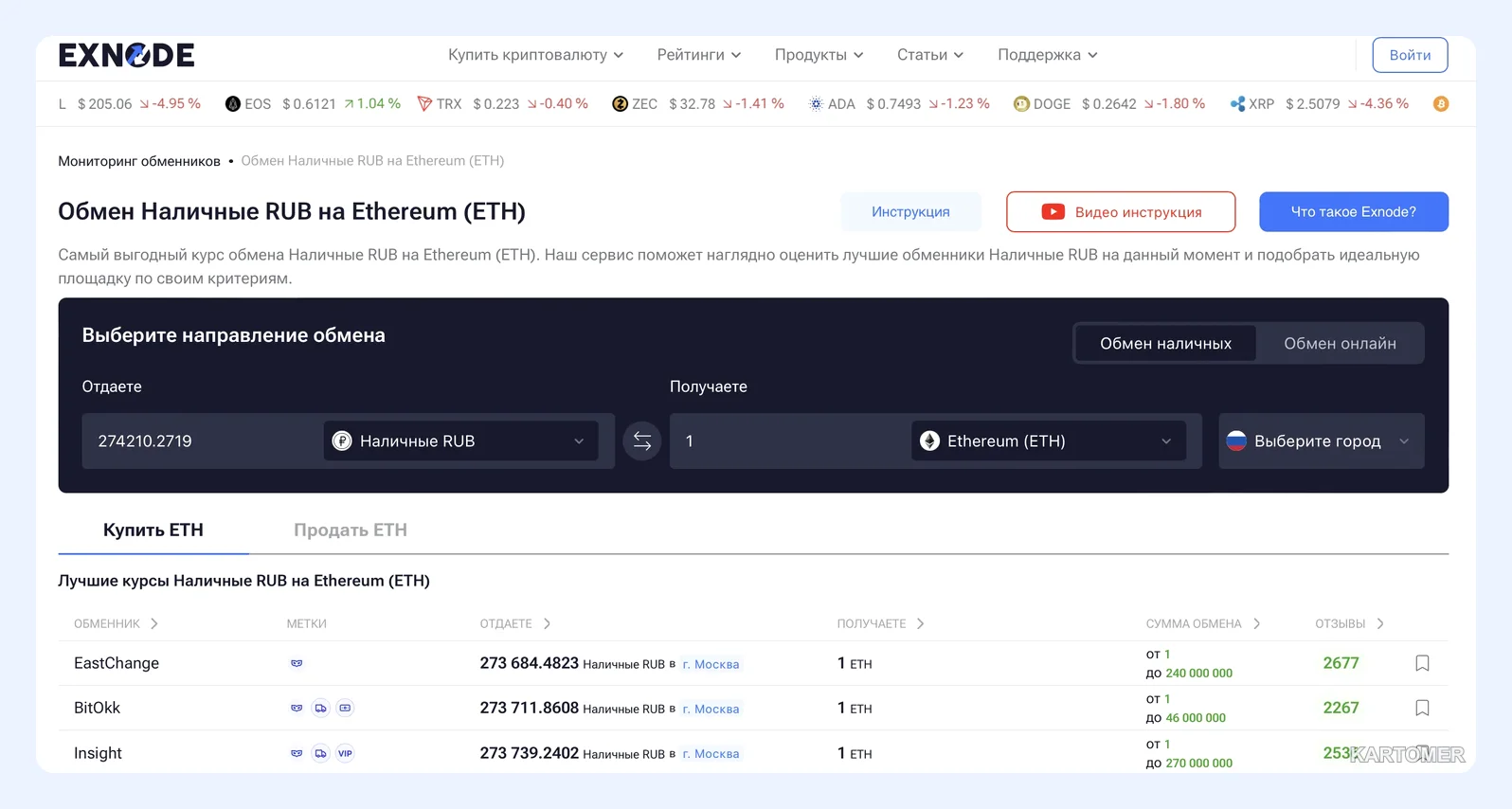Open the Ethereum (ETH) currency dropdown
Viewport: 1512px width, 809px height.
[x=1049, y=441]
